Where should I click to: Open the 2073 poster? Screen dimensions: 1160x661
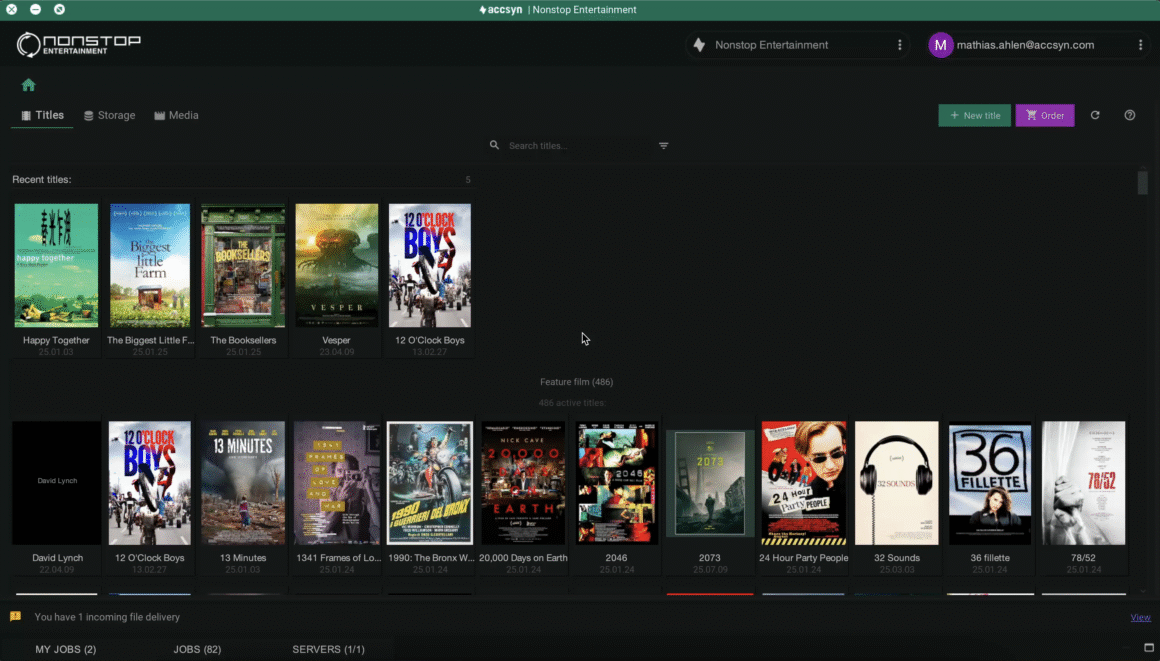(709, 483)
